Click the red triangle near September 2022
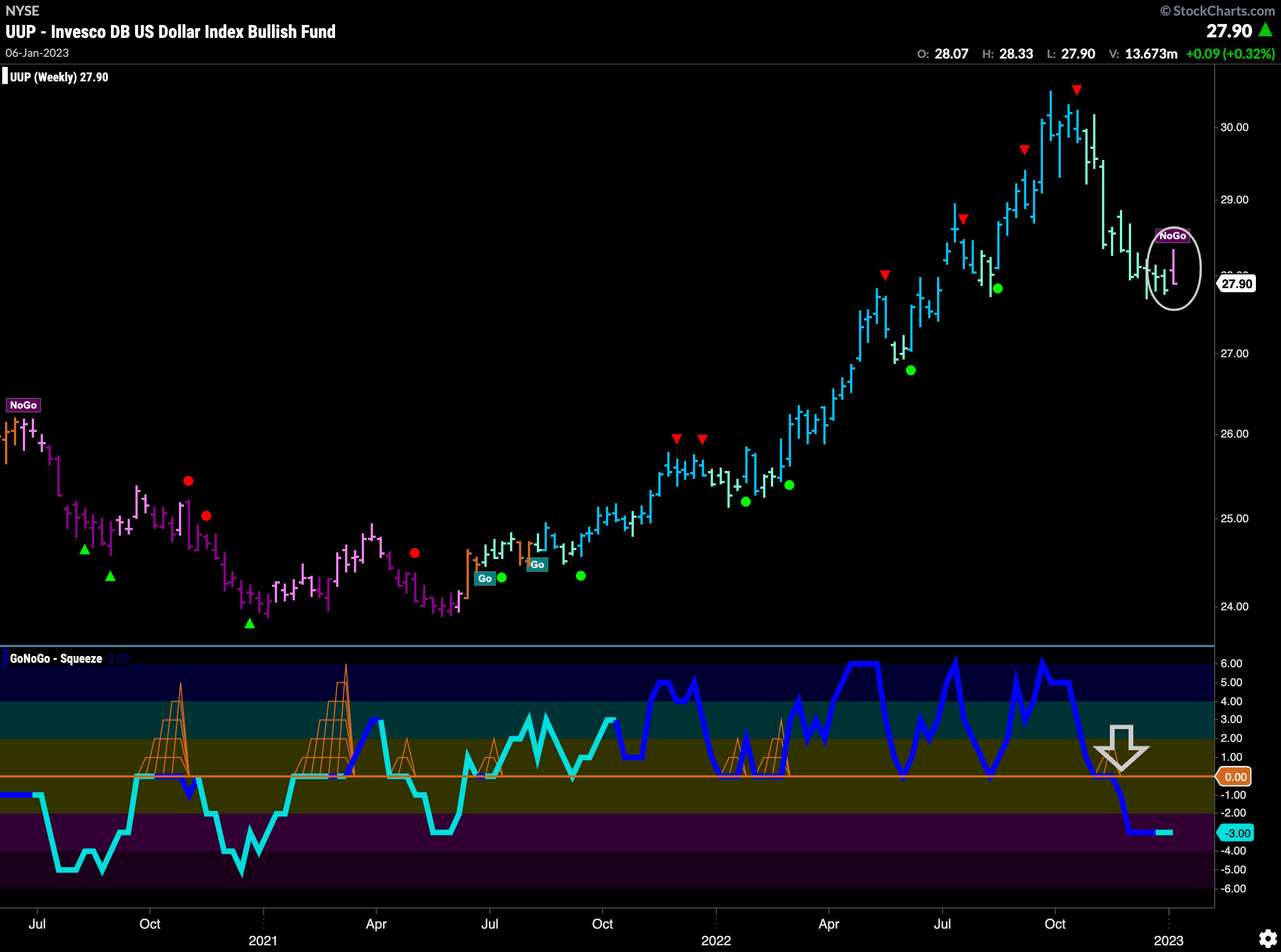1281x952 pixels. pos(1024,150)
